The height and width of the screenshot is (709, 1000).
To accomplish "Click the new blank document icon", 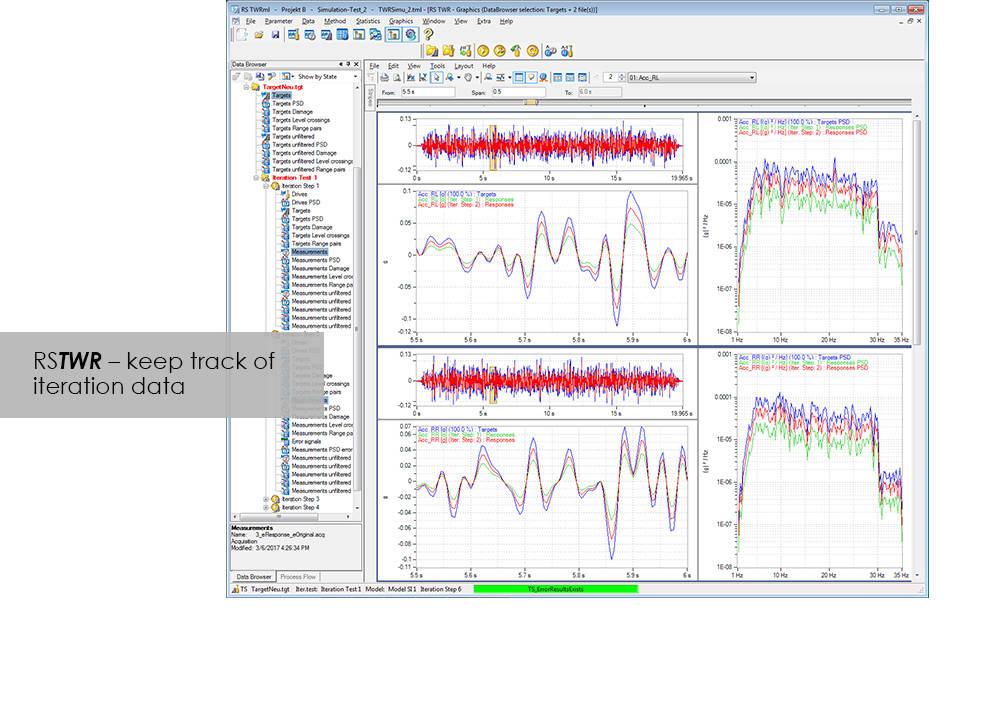I will click(x=240, y=34).
